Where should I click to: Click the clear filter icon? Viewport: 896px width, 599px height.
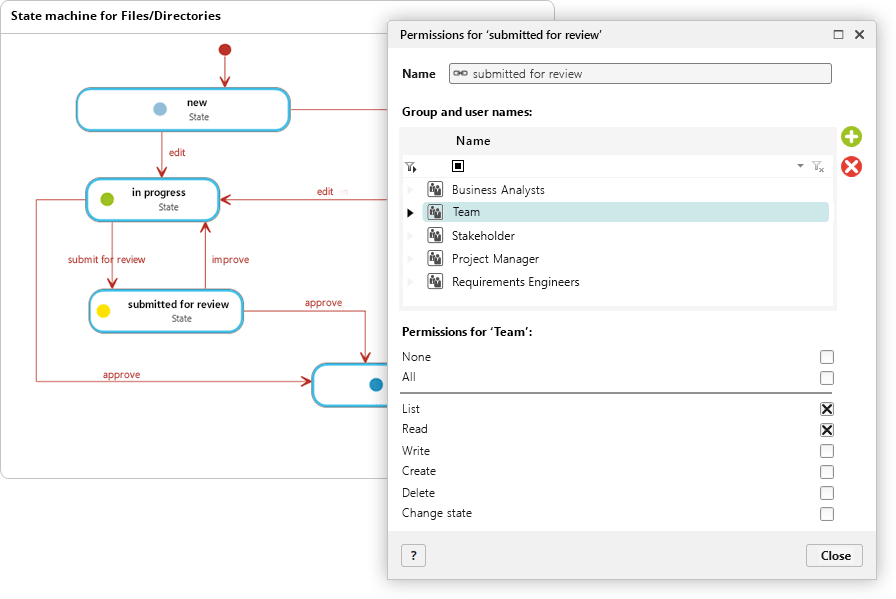[818, 166]
